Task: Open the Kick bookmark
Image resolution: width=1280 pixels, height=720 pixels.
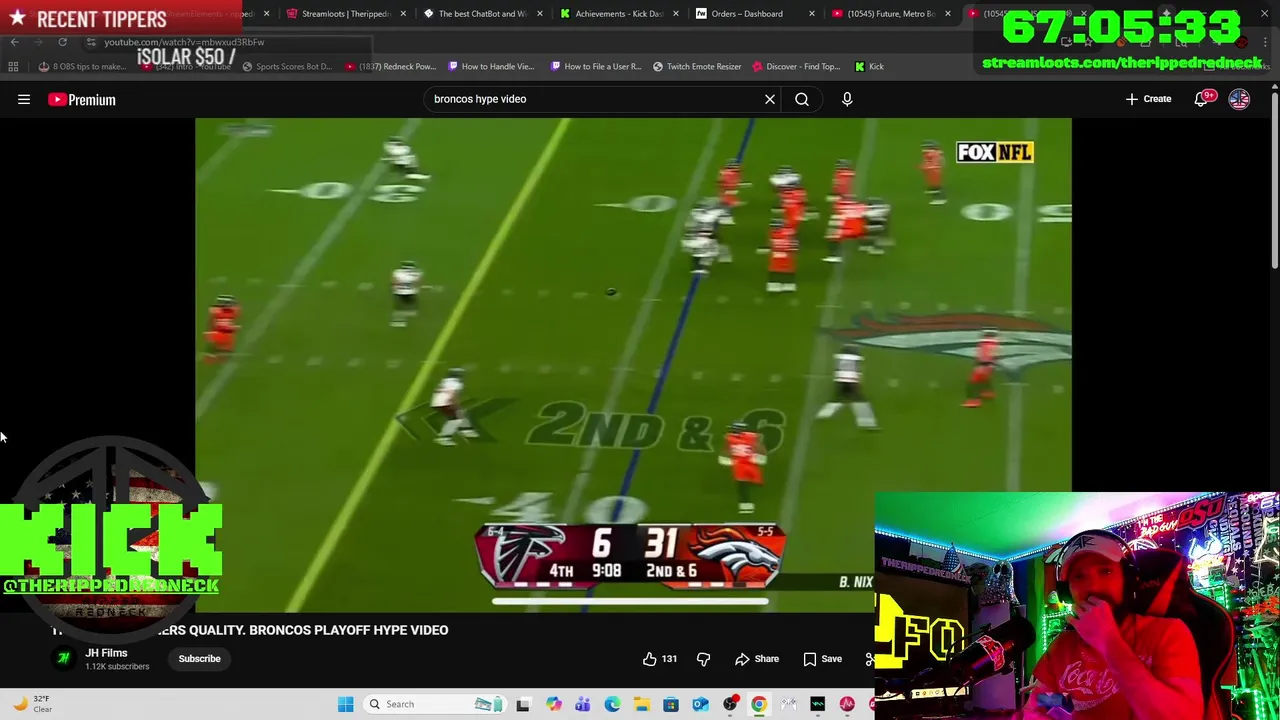Action: coord(869,66)
